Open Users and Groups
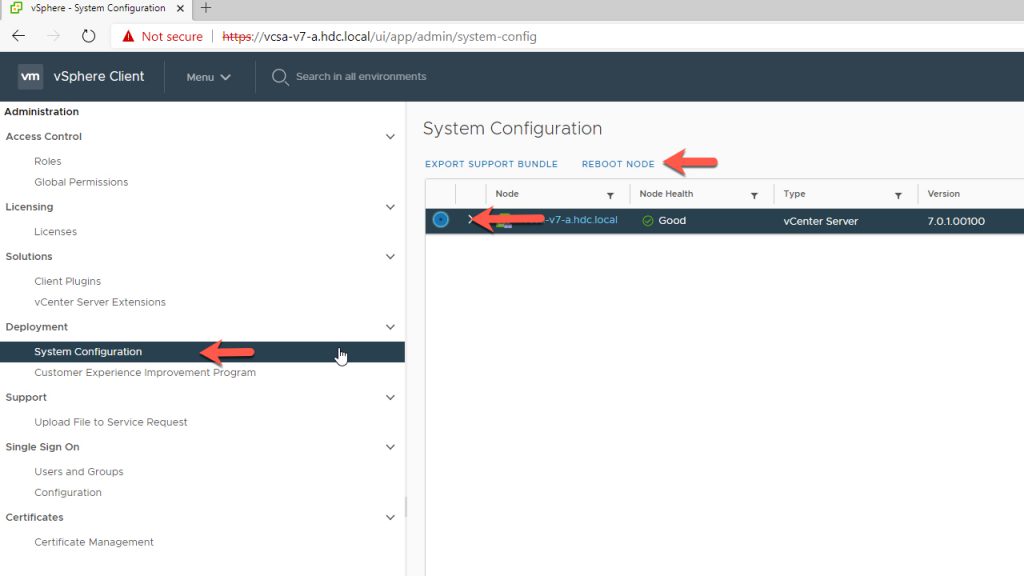 tap(78, 472)
